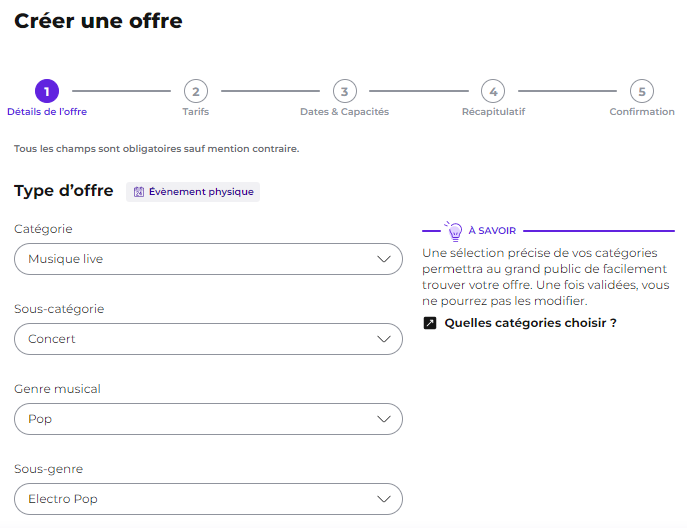Open the Genre musical dropdown showing Pop
Image resolution: width=687 pixels, height=528 pixels.
click(208, 419)
